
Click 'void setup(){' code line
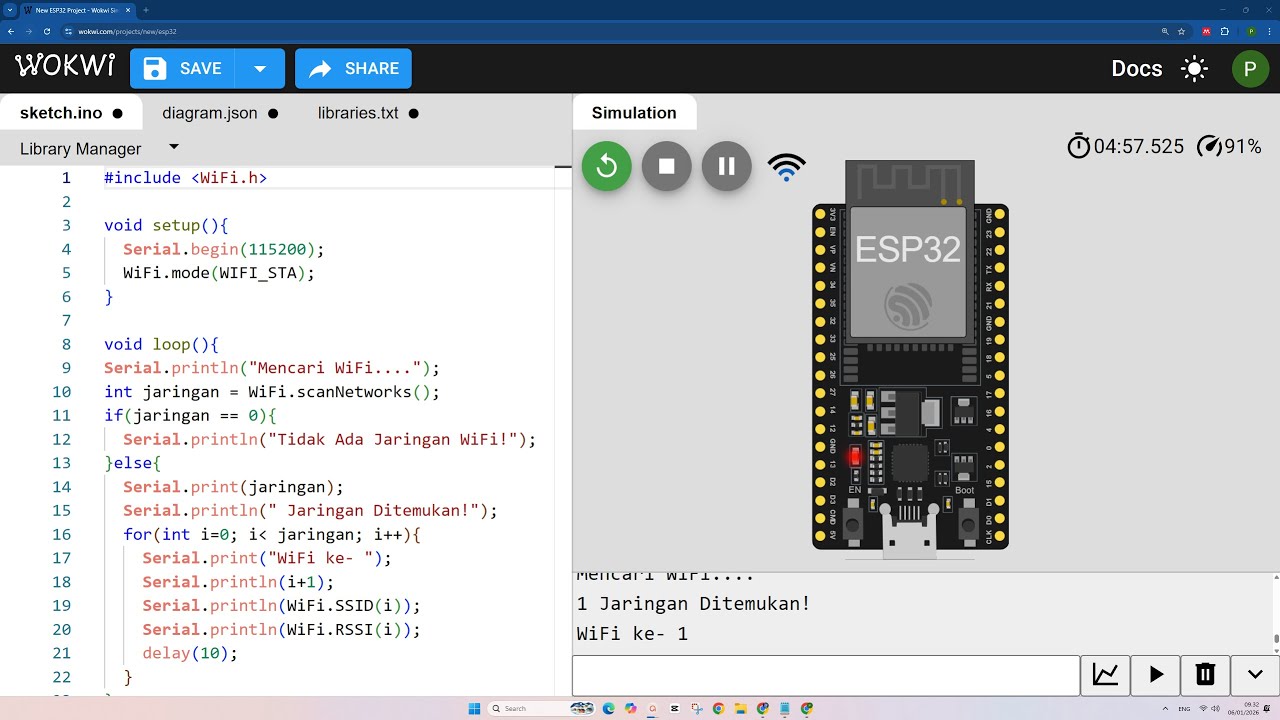tap(166, 226)
